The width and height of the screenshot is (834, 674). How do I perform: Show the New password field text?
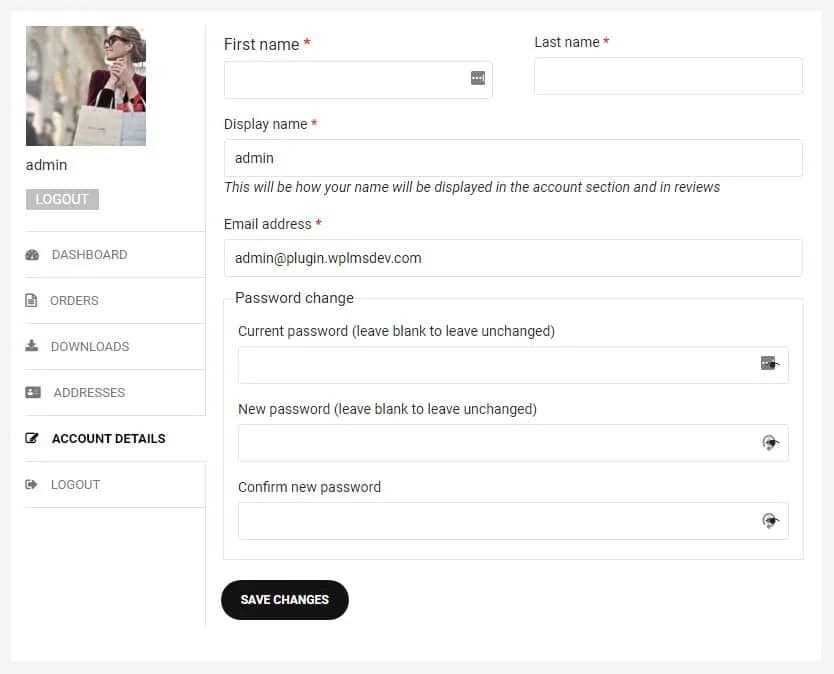tap(770, 443)
